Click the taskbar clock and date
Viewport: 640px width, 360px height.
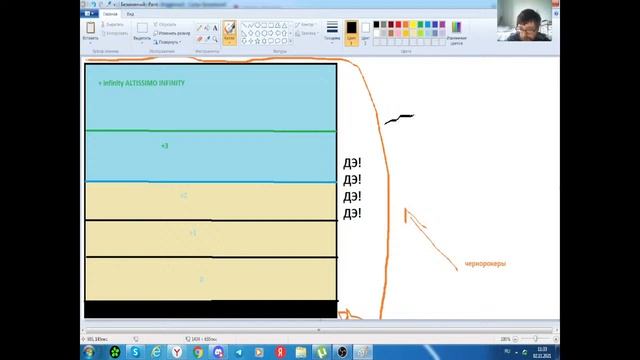(x=542, y=352)
